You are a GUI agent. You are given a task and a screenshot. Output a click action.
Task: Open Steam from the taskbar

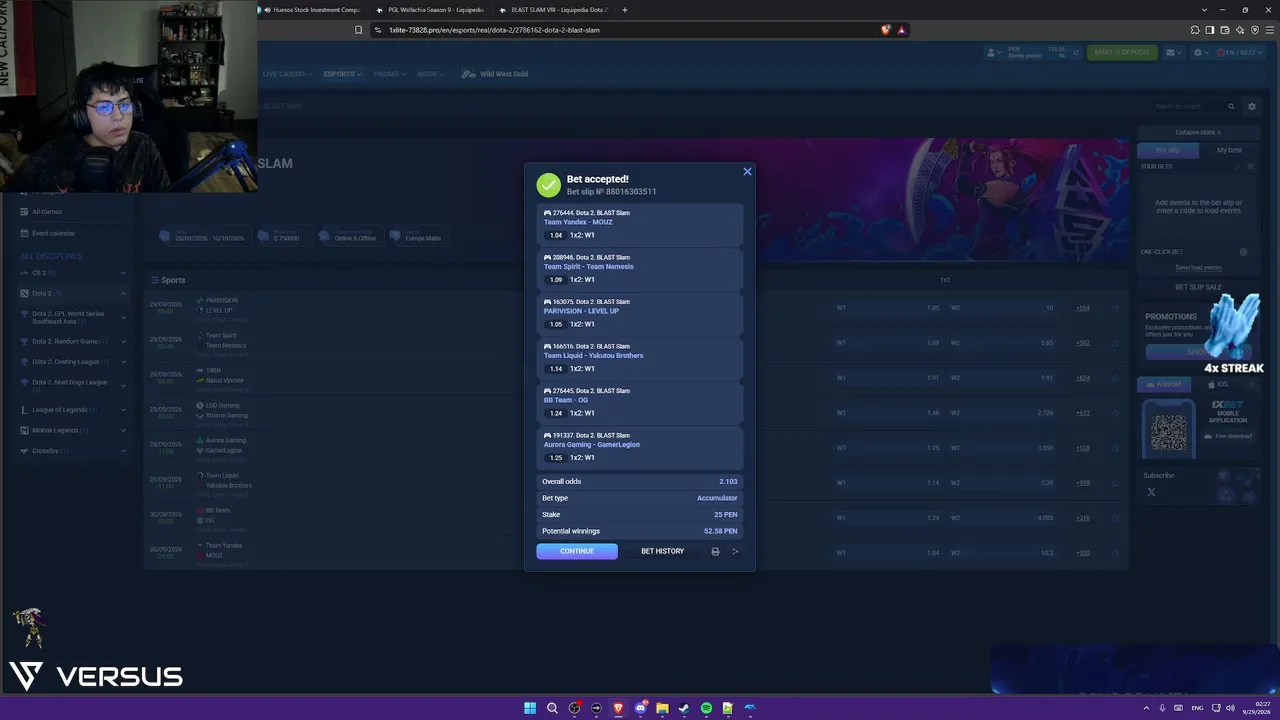pyautogui.click(x=684, y=708)
